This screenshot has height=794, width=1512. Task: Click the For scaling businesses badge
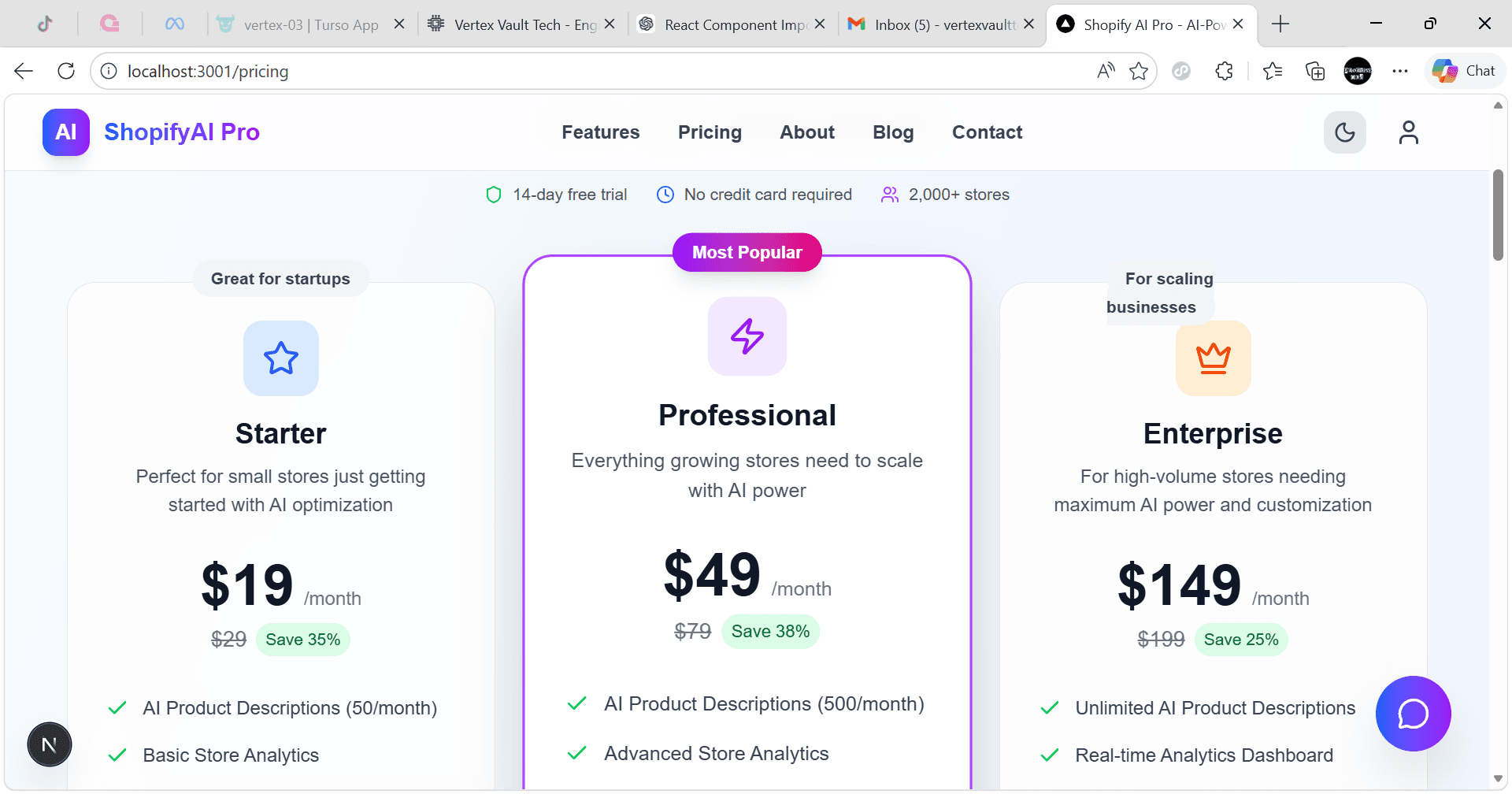(x=1160, y=293)
